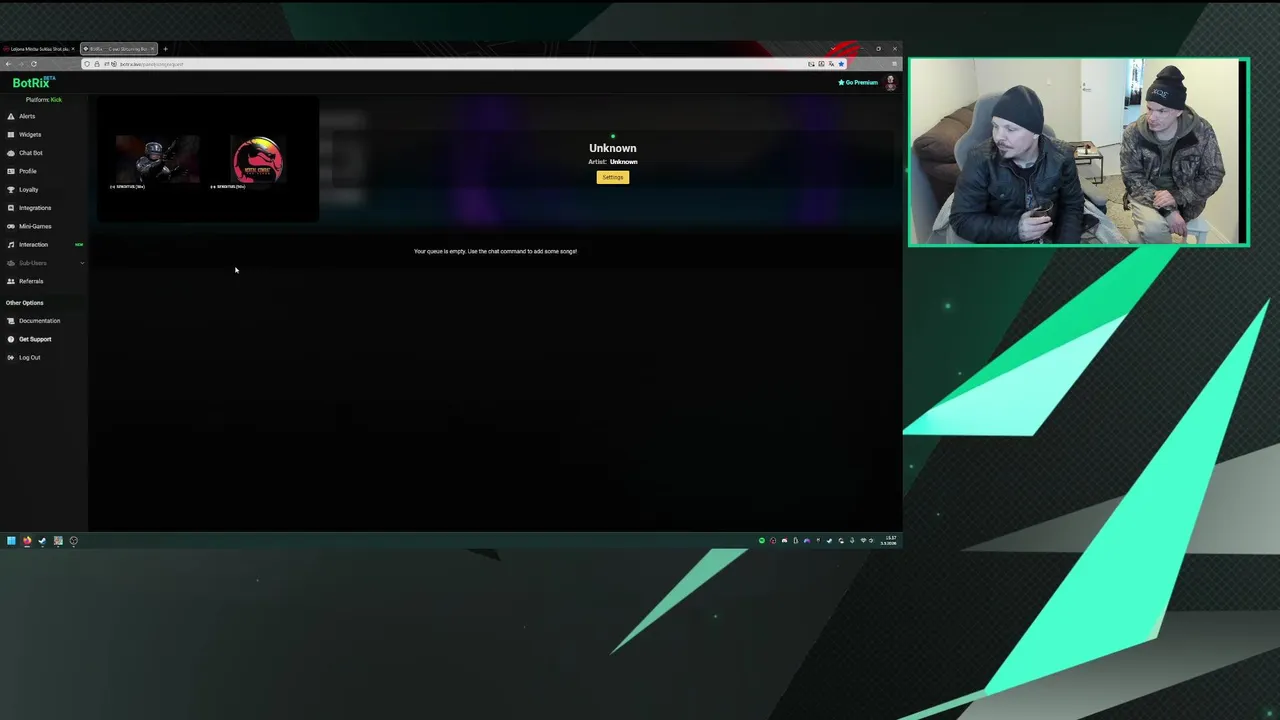Click the Get Support link

pos(35,339)
